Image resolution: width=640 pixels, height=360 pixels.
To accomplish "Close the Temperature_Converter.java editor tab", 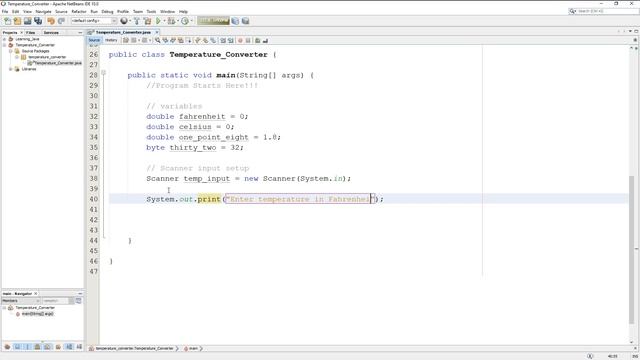I will (157, 32).
